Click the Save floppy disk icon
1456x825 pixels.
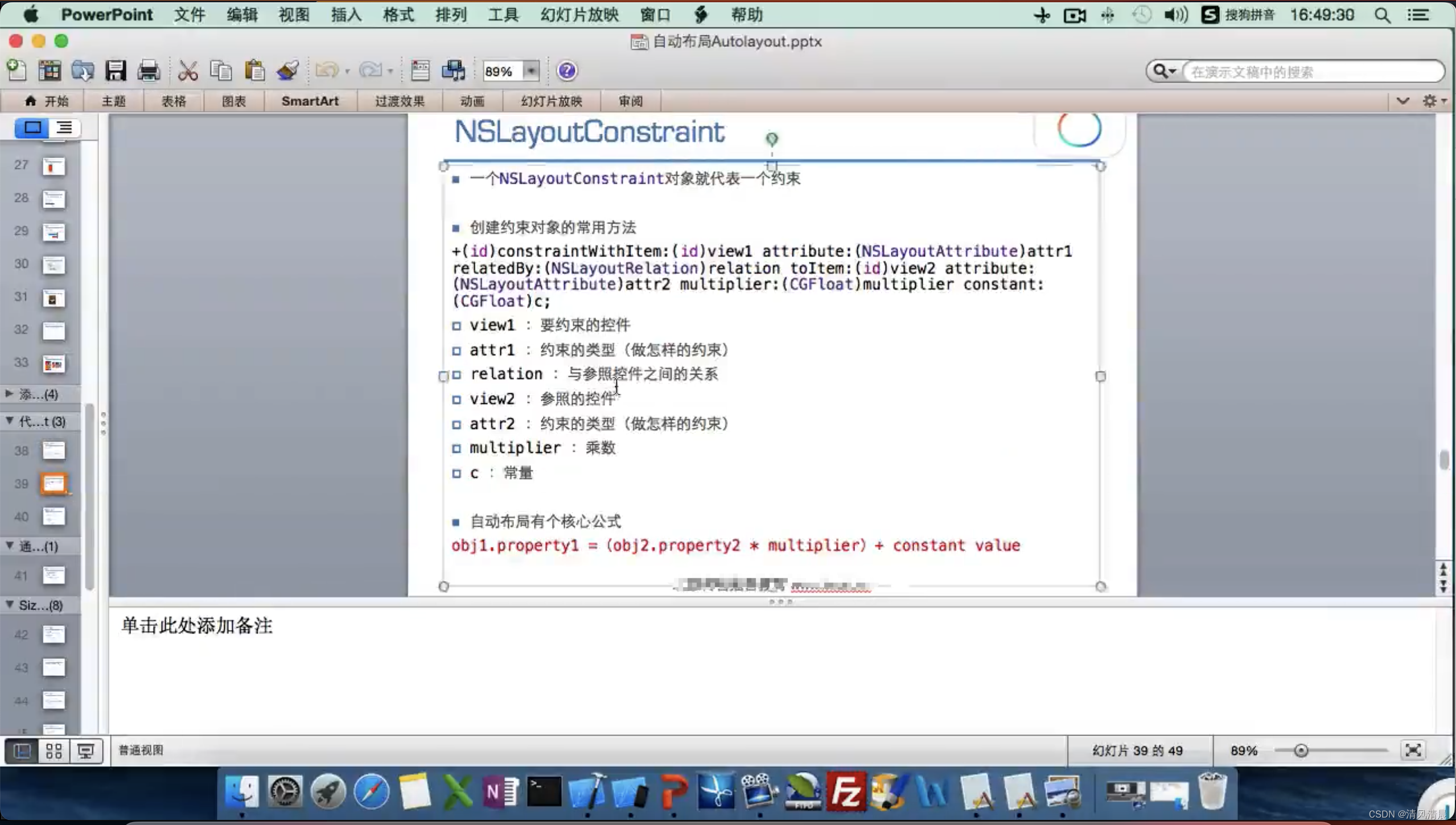(x=116, y=71)
